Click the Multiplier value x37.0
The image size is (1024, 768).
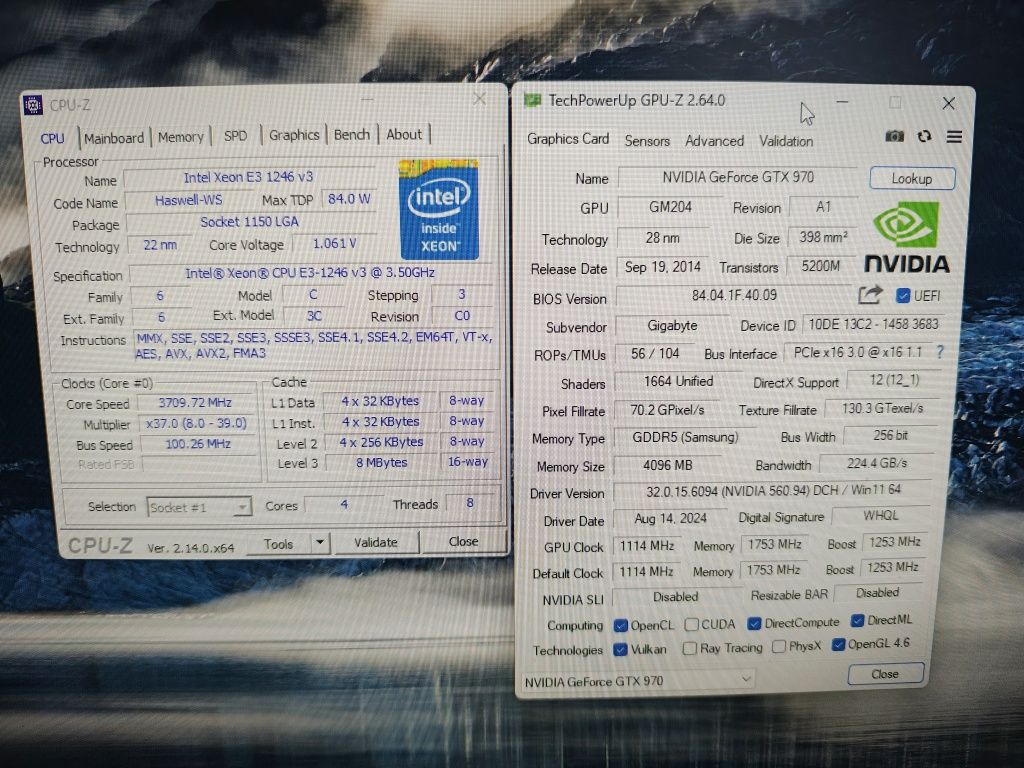point(196,423)
